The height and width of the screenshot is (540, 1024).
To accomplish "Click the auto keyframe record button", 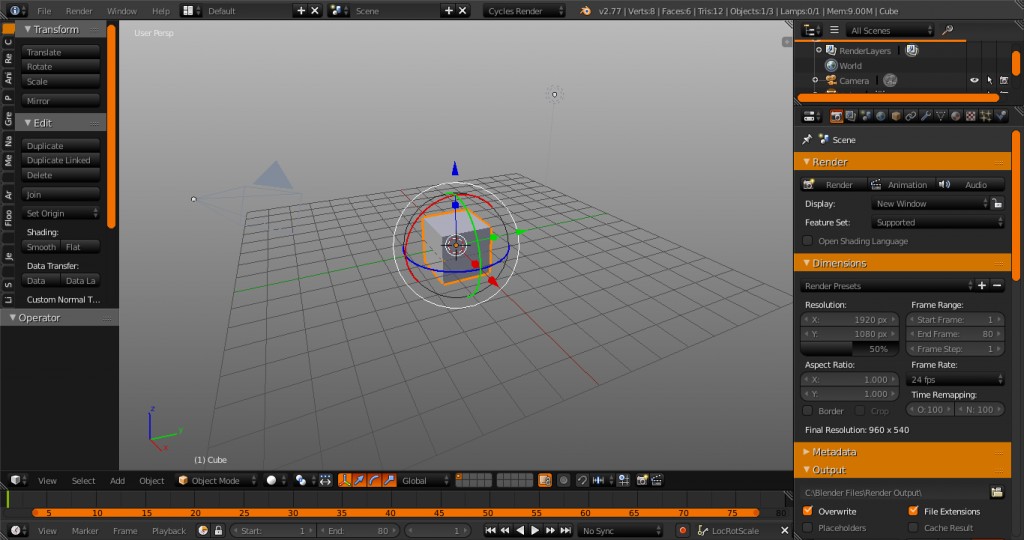I will pos(682,531).
